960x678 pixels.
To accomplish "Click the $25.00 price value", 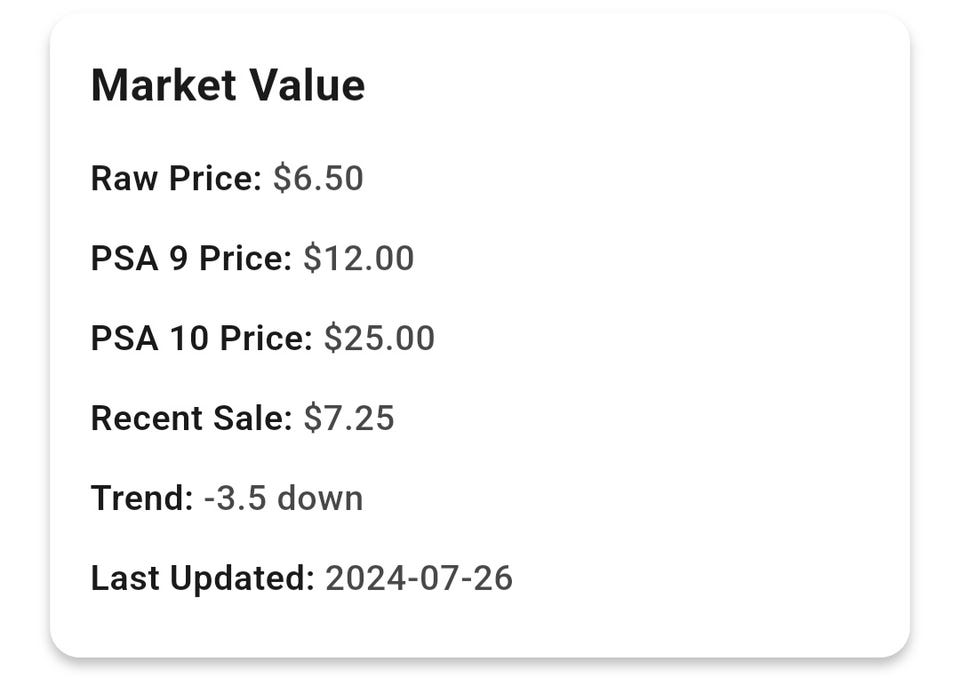I will click(x=379, y=338).
